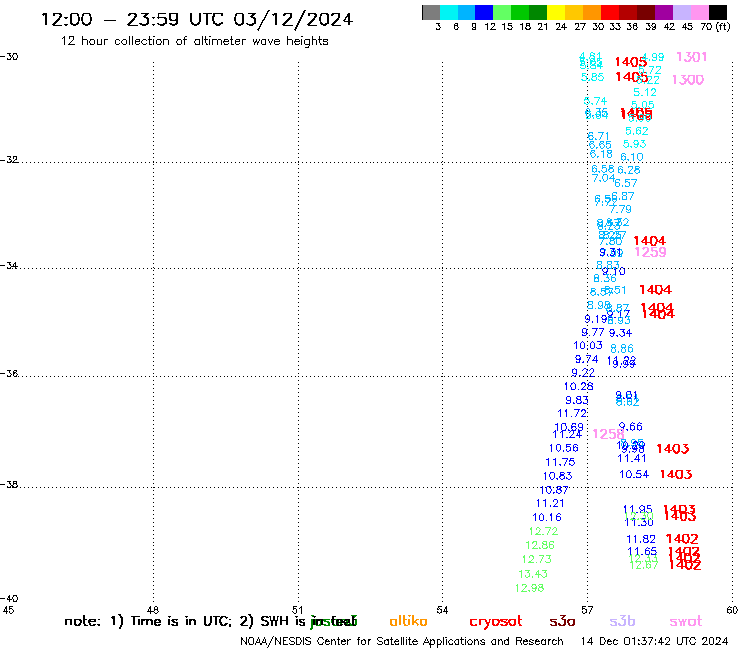This screenshot has width=740, height=650.
Task: Click the wave height value '11.41'
Action: coord(632,458)
